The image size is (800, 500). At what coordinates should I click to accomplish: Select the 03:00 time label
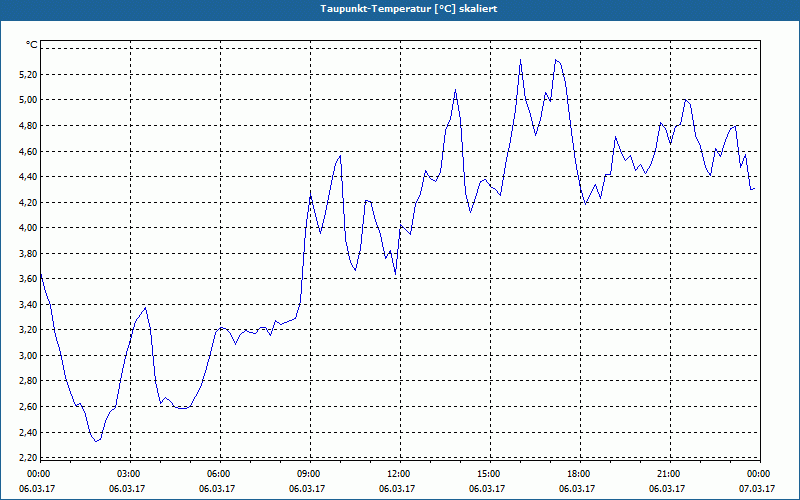click(x=130, y=474)
